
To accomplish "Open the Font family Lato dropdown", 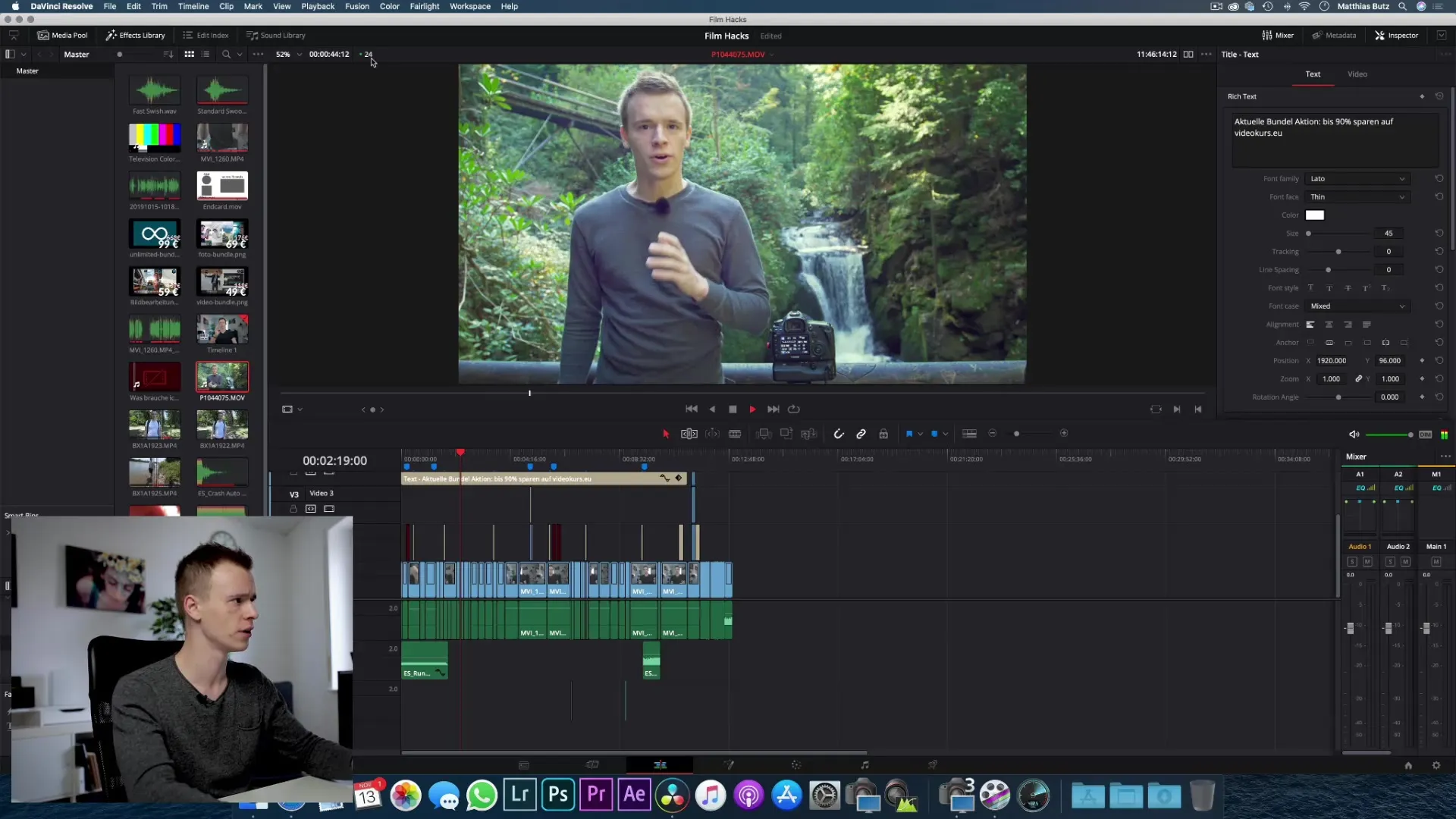I will click(1357, 179).
